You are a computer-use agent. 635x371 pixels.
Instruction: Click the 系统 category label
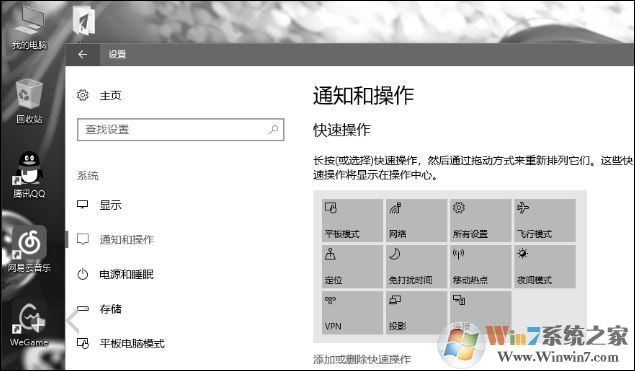pyautogui.click(x=88, y=176)
